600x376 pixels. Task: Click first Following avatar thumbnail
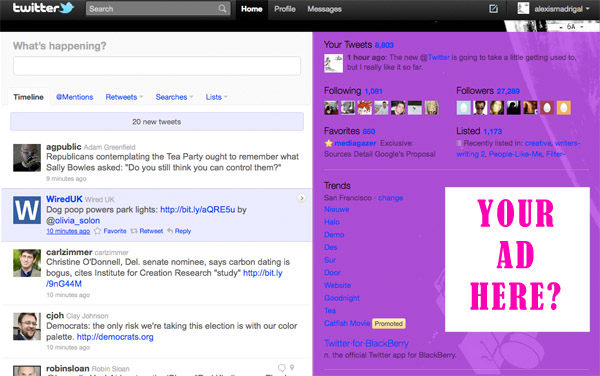click(331, 108)
